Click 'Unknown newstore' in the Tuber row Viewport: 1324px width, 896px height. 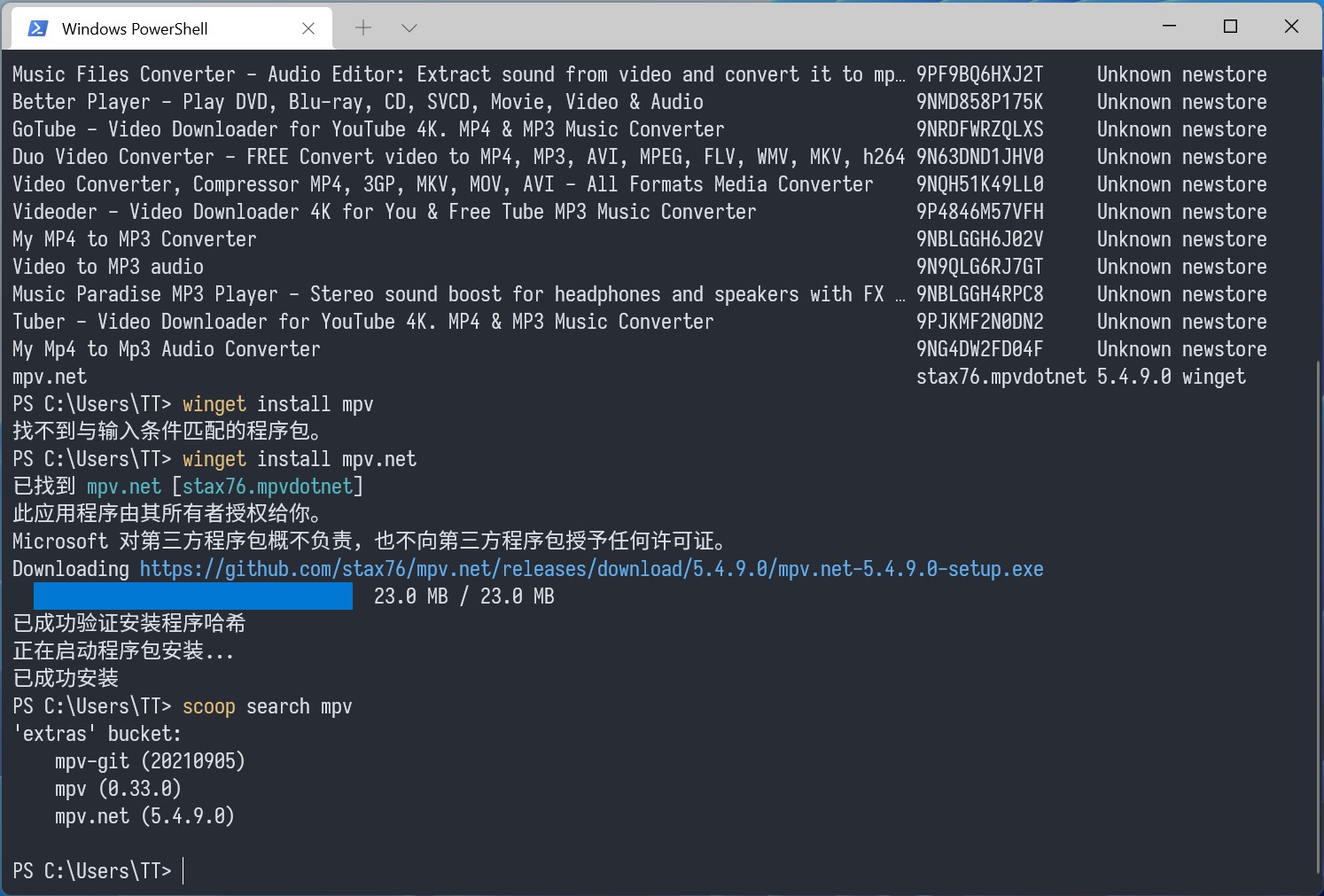point(1182,322)
